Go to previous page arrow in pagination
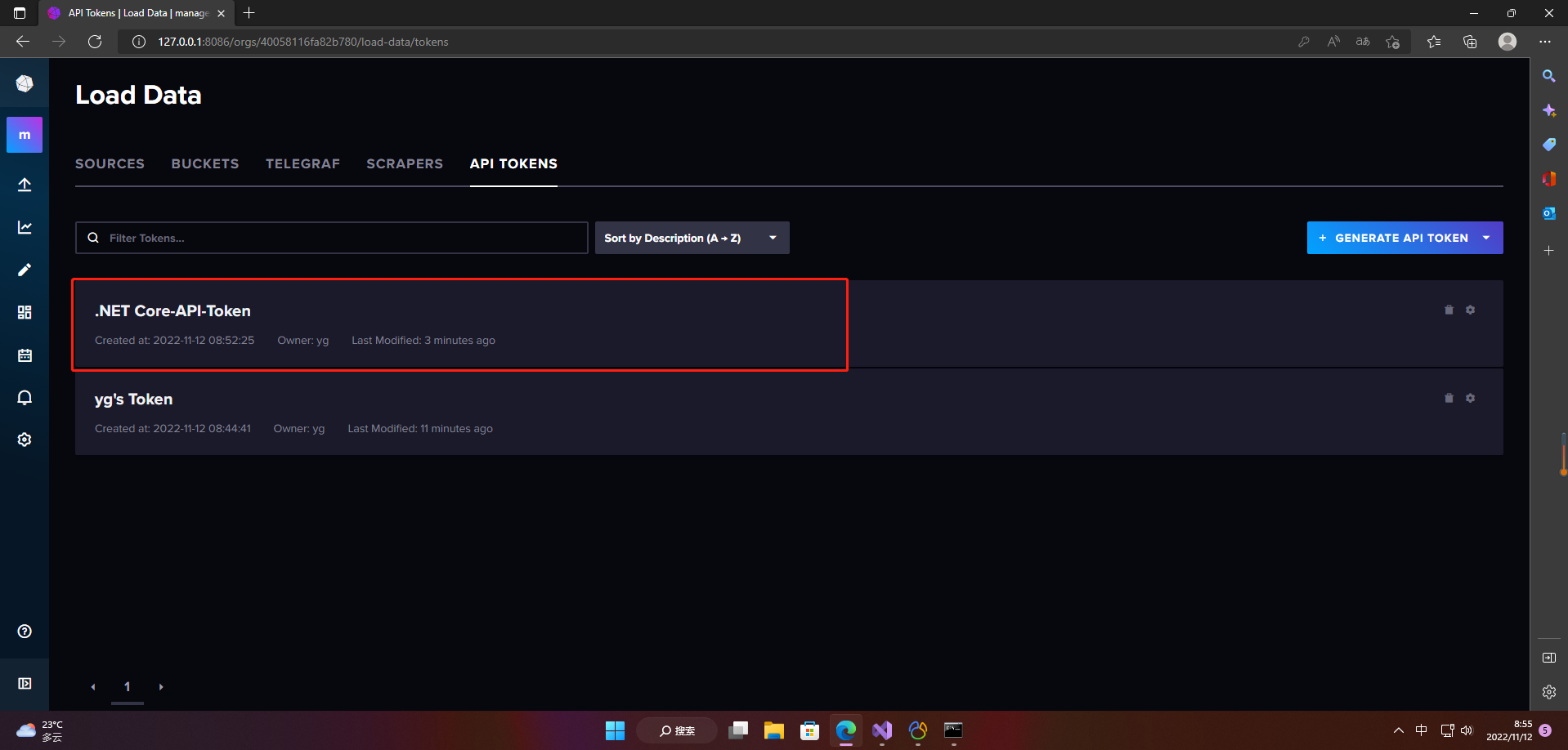Screen dimensions: 1568x750 (93, 687)
